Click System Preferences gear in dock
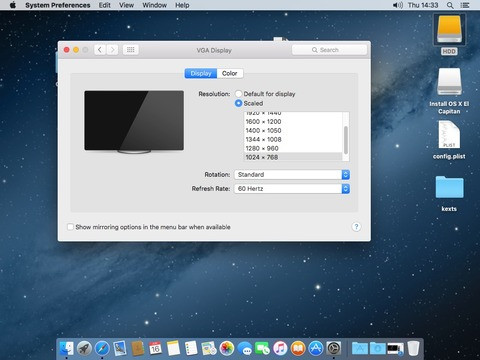 point(334,349)
